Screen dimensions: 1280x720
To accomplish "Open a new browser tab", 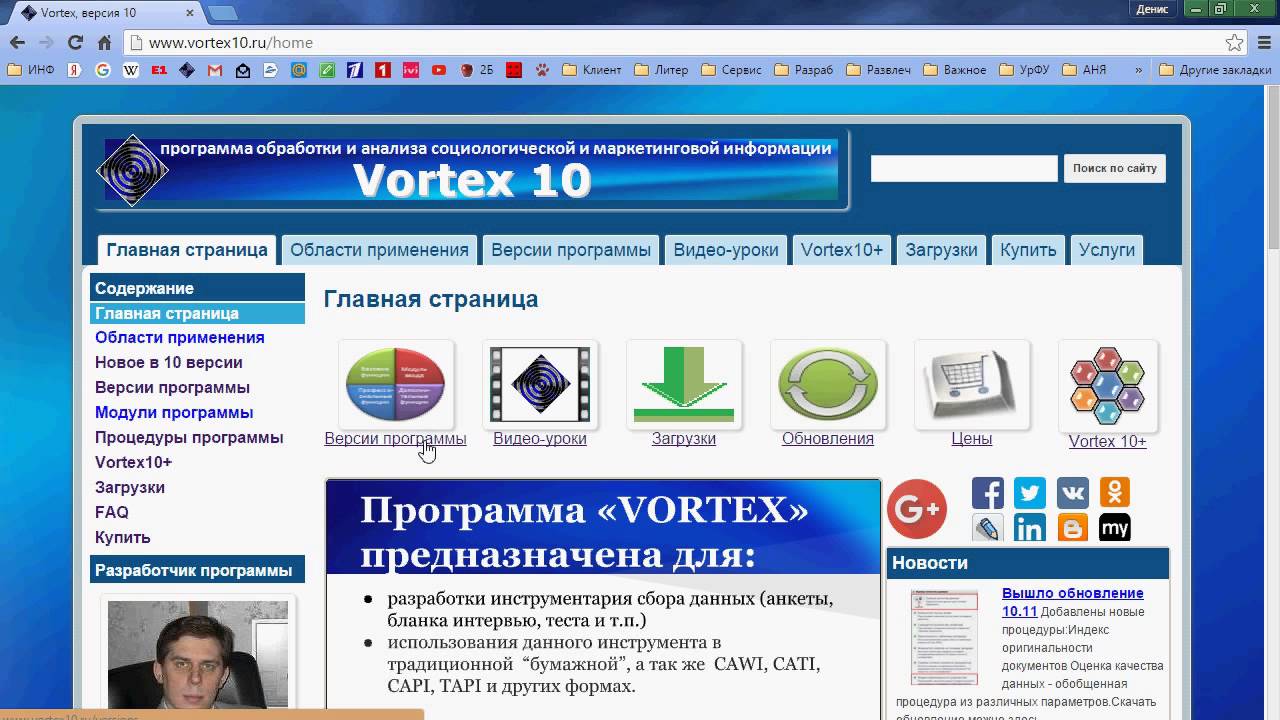I will 222,13.
